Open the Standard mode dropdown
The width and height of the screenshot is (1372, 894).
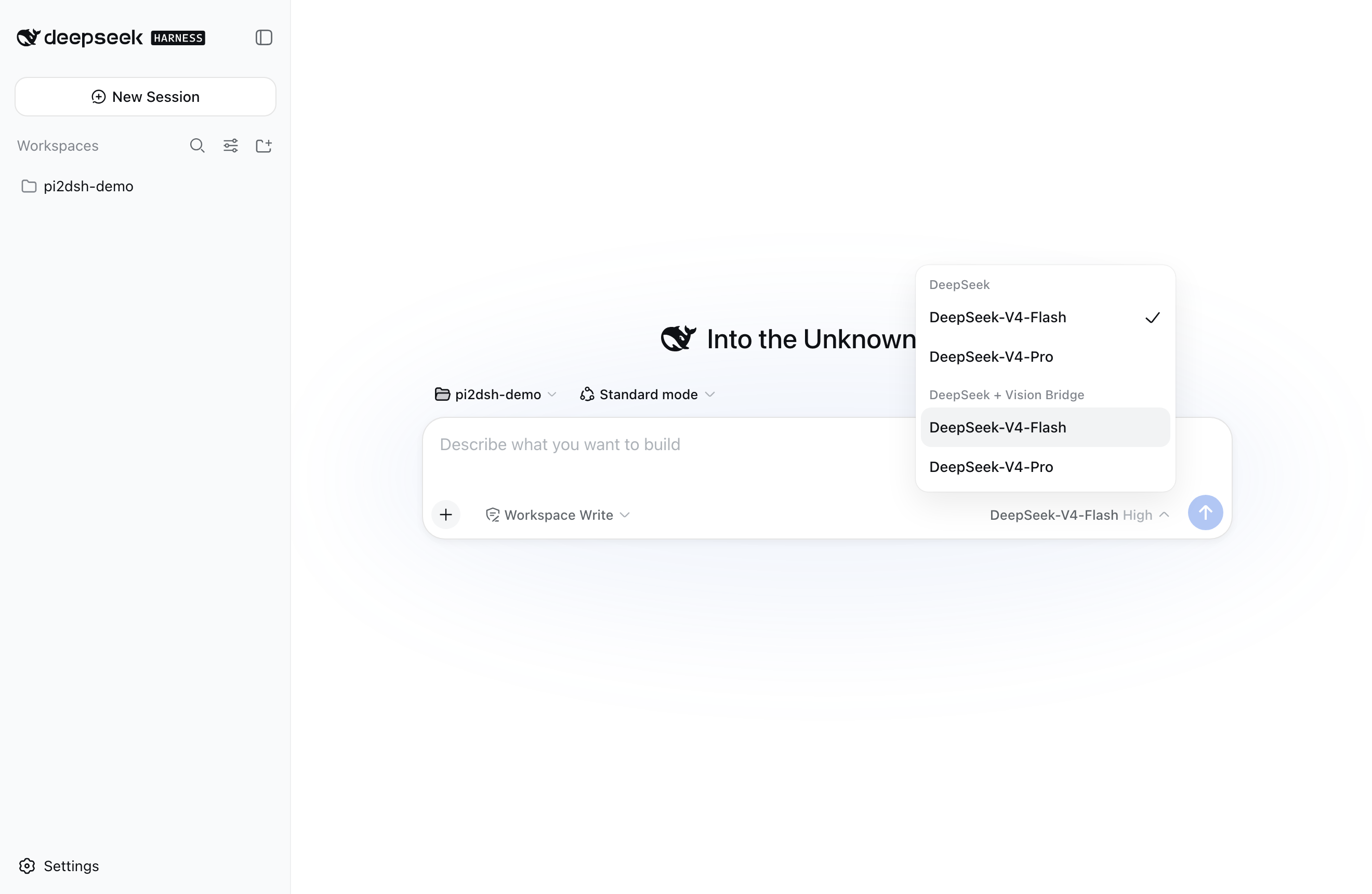pyautogui.click(x=648, y=395)
